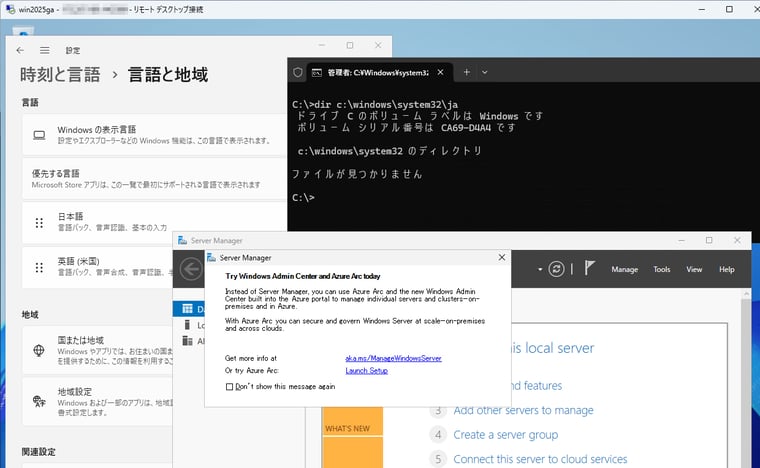Open a new terminal tab with plus
This screenshot has width=760, height=468.
click(466, 72)
